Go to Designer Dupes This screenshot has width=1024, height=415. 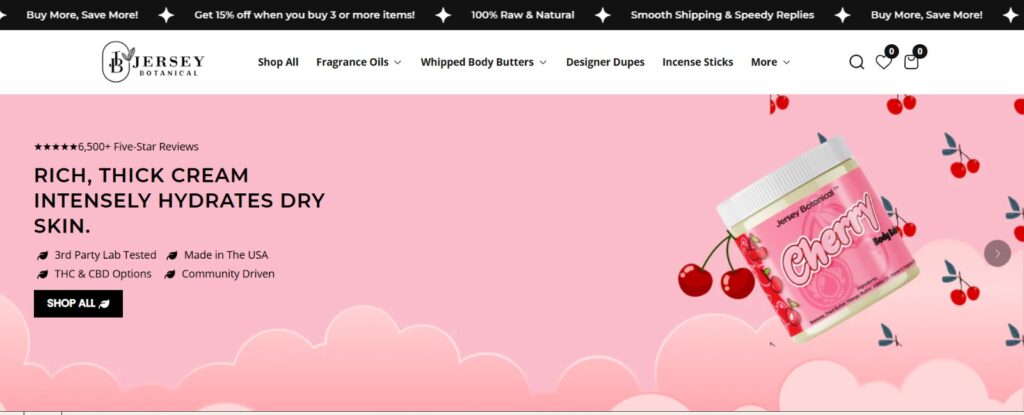point(605,62)
